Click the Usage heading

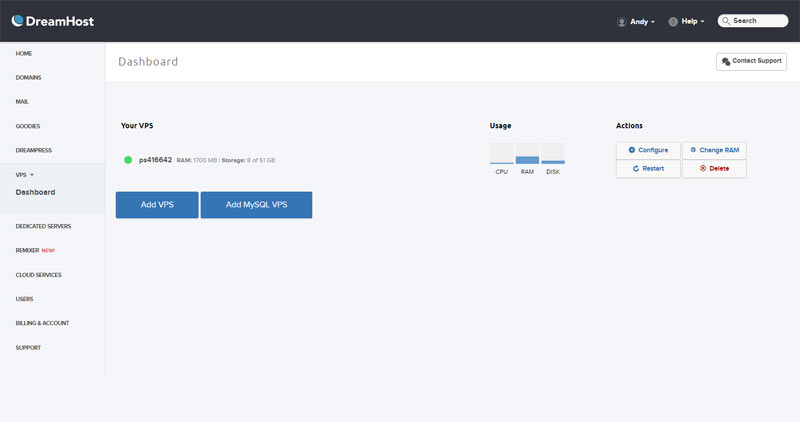coord(500,126)
